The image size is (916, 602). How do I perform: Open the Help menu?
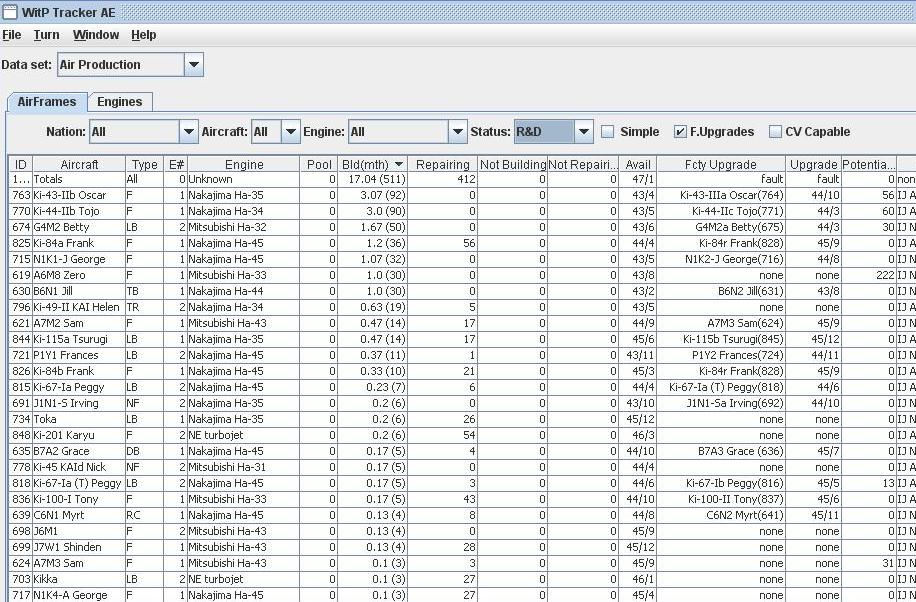coord(144,35)
